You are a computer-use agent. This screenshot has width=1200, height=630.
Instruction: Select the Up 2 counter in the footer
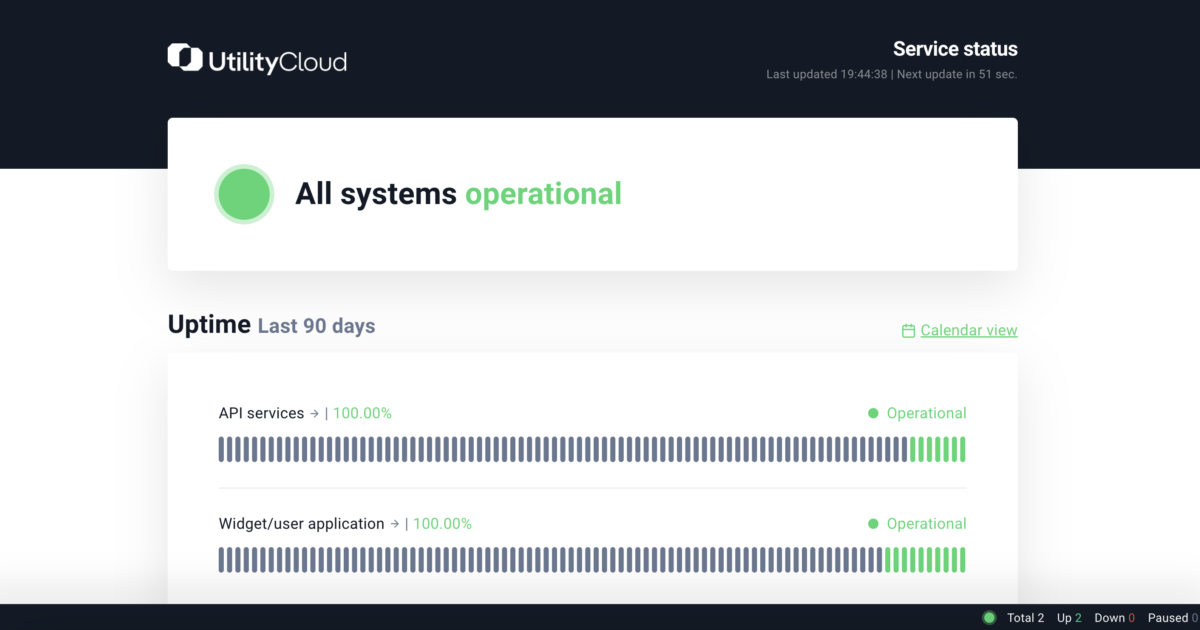(x=1068, y=617)
